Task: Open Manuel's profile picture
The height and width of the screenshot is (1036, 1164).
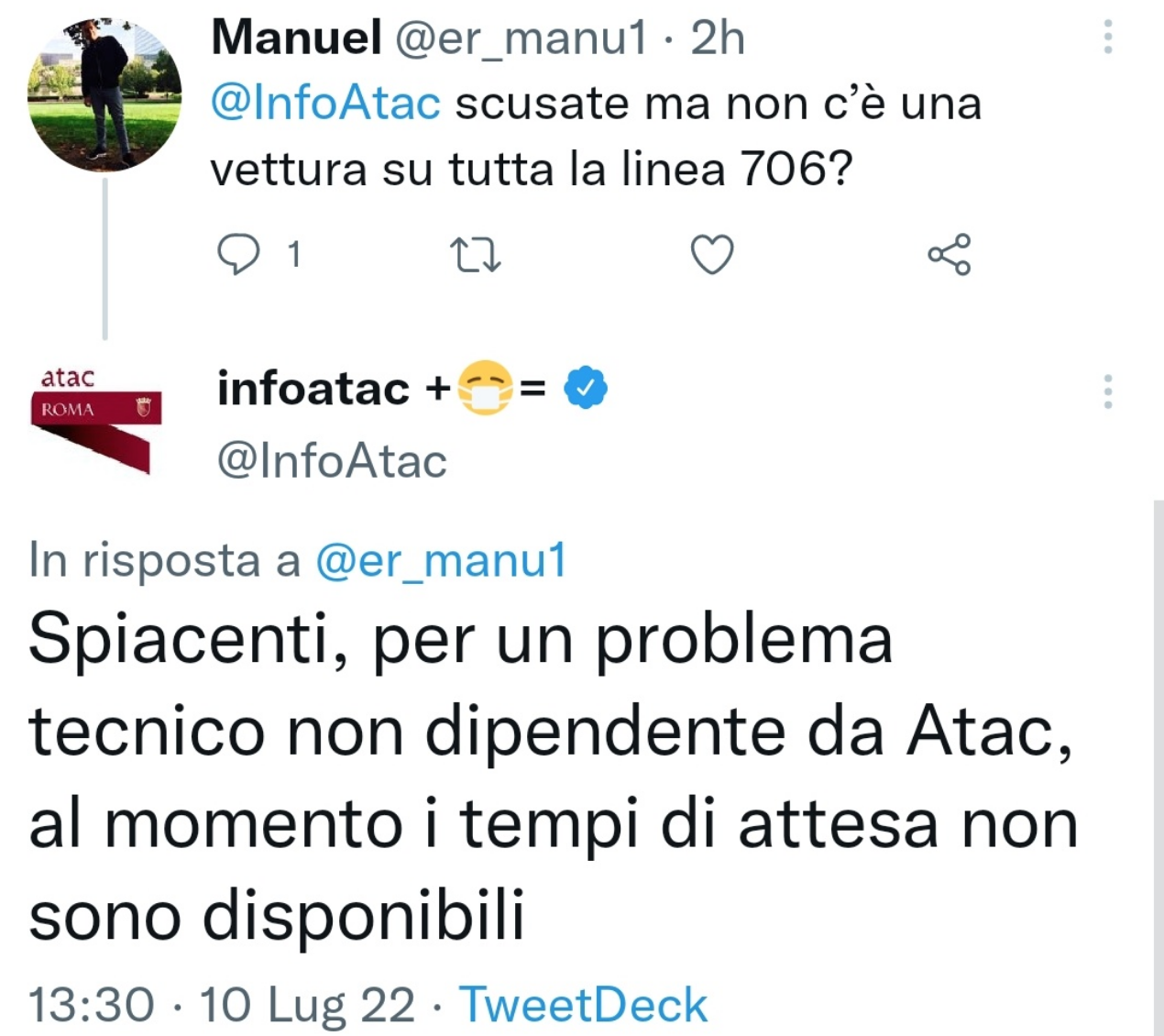Action: coord(104,95)
